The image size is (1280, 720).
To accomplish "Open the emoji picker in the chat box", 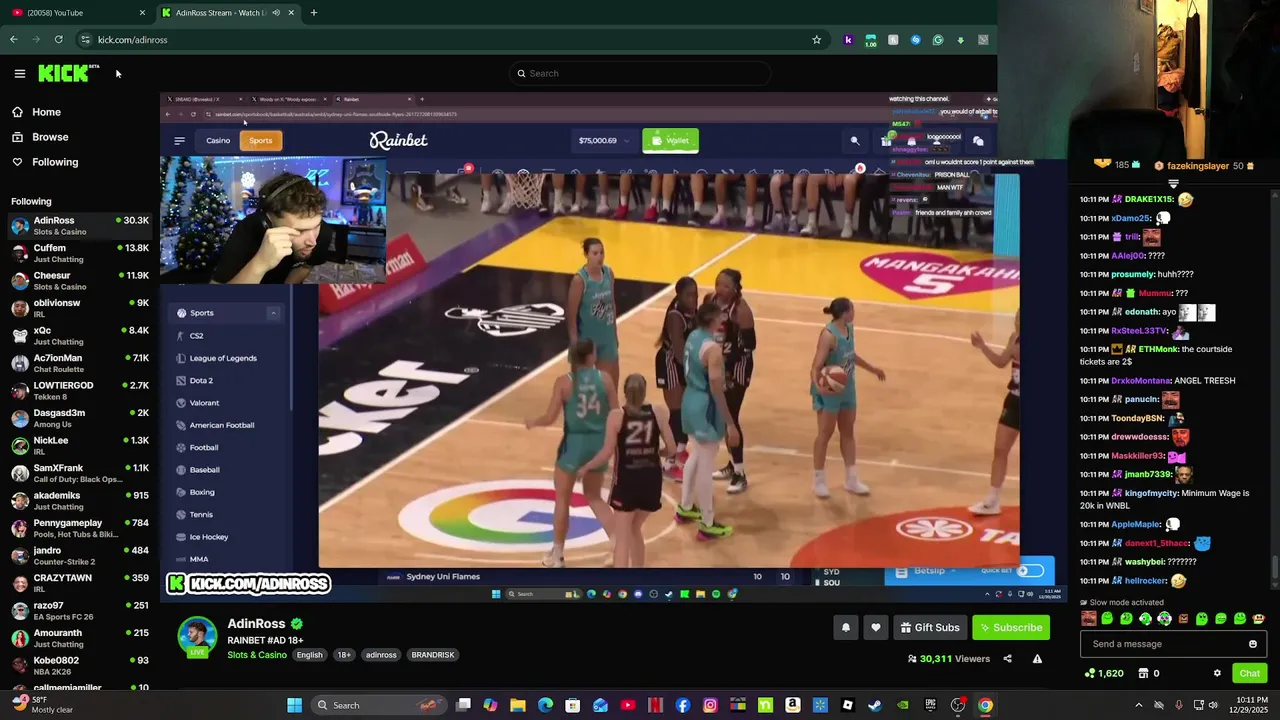I will 1253,644.
